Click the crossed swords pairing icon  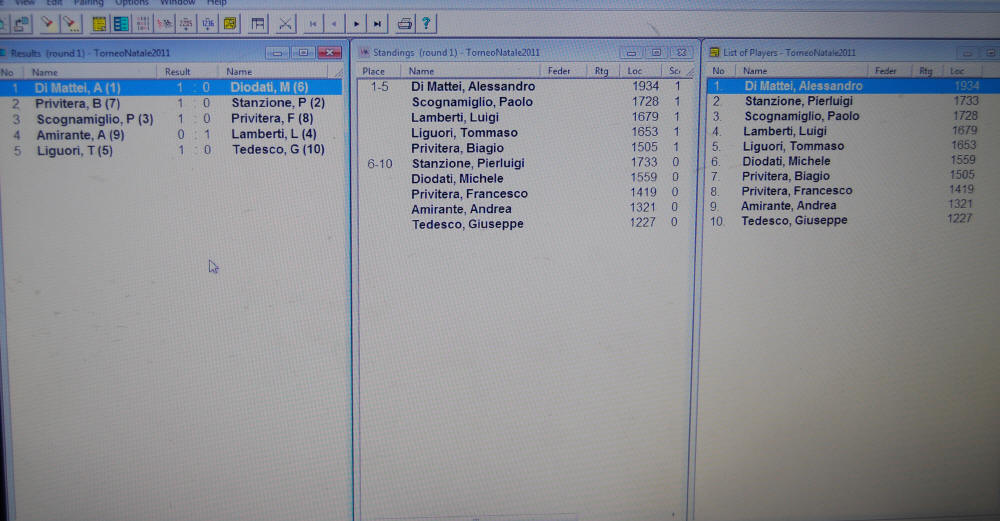[285, 24]
